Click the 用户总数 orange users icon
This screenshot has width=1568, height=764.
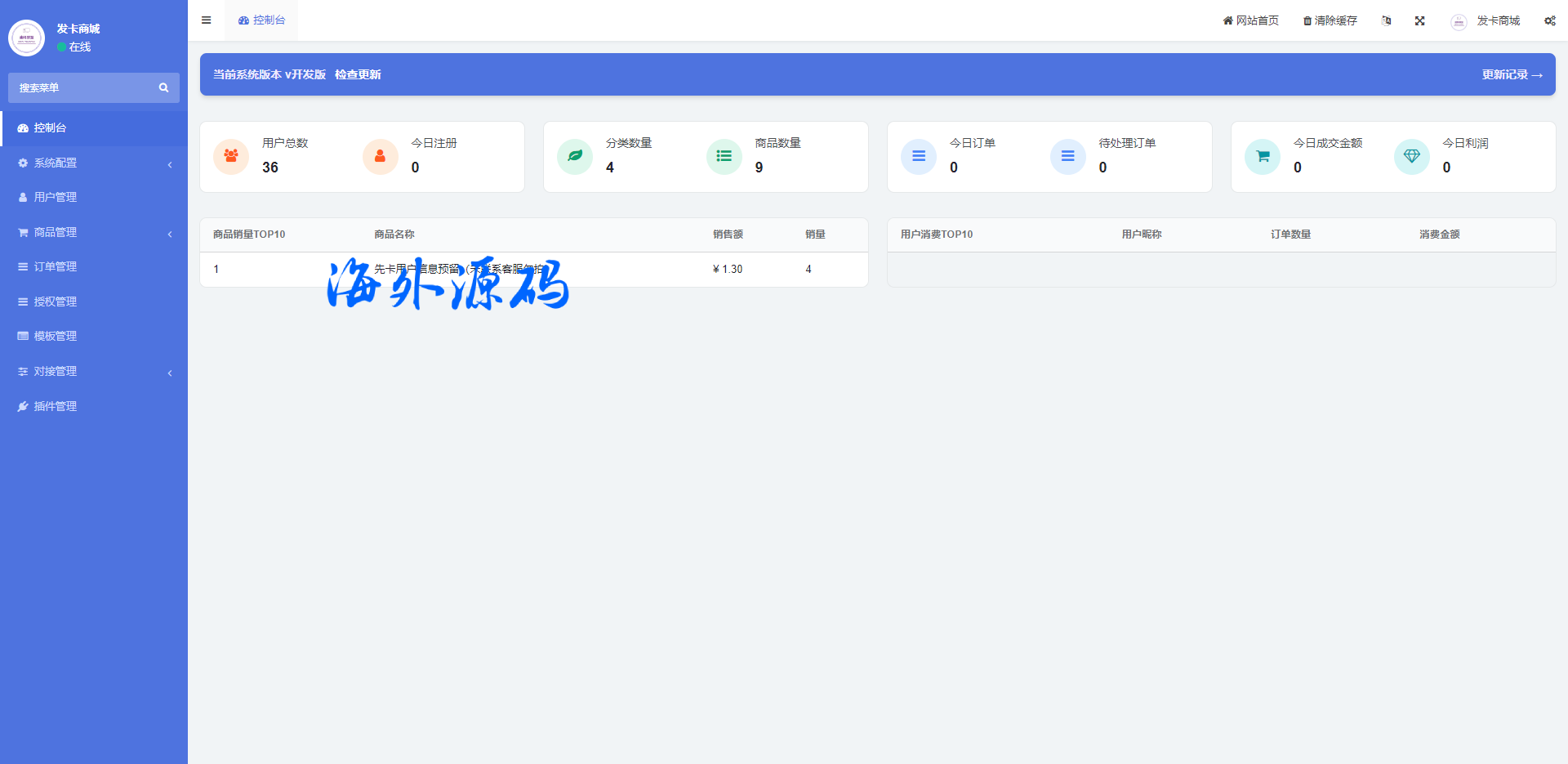coord(231,156)
